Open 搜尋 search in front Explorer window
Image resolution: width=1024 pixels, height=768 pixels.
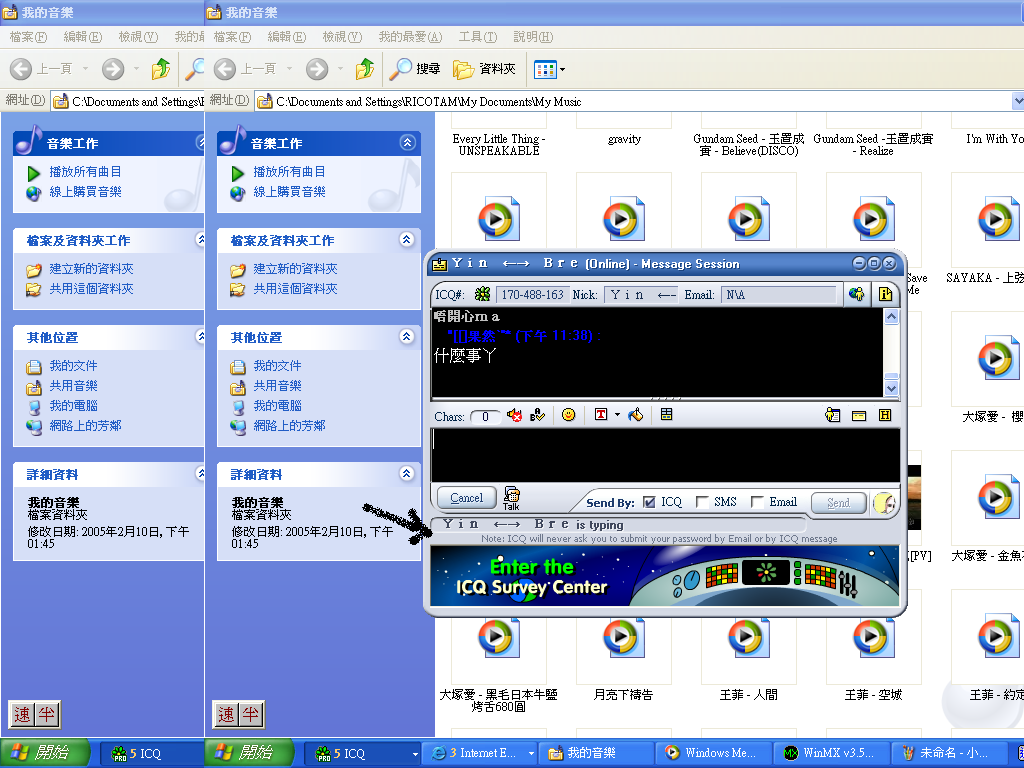pyautogui.click(x=415, y=69)
